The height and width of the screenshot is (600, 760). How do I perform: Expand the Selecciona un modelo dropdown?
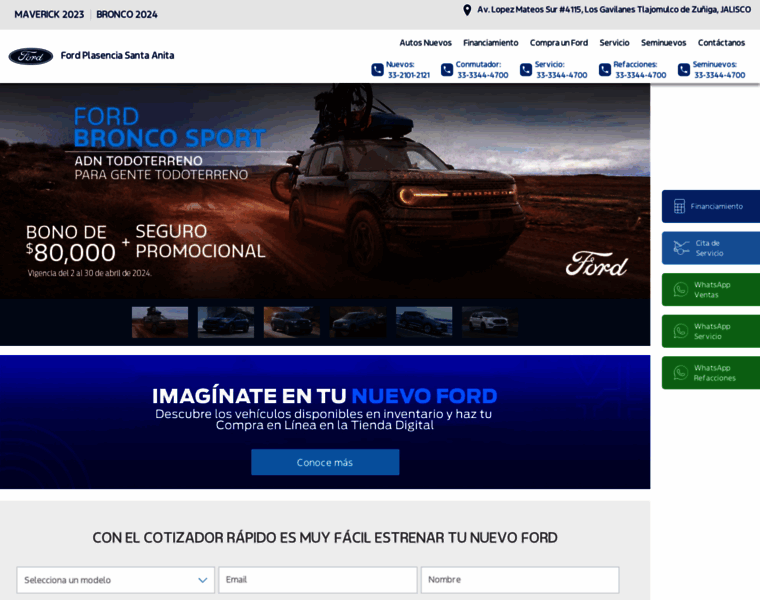click(x=115, y=580)
